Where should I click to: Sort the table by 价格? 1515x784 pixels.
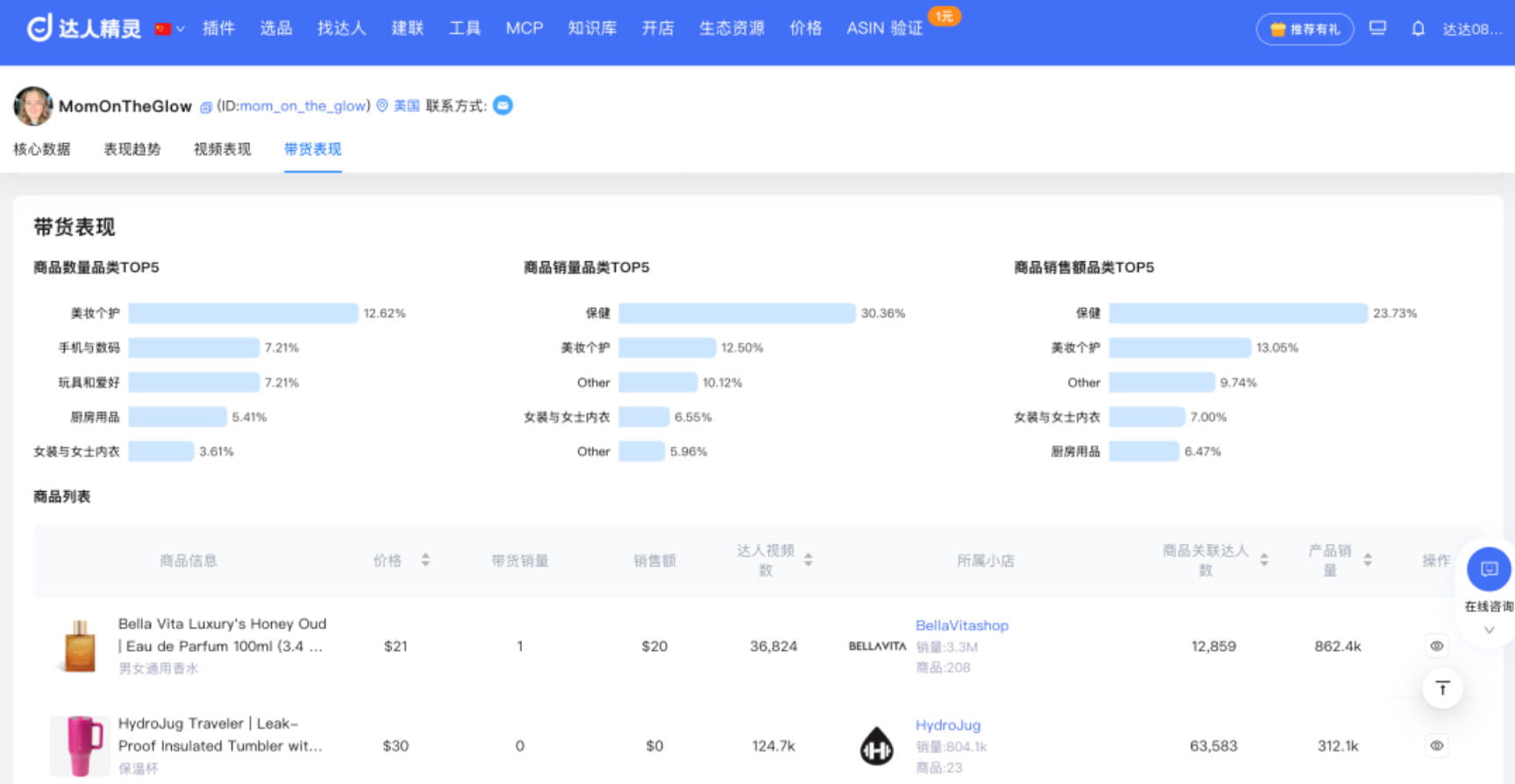pyautogui.click(x=425, y=559)
